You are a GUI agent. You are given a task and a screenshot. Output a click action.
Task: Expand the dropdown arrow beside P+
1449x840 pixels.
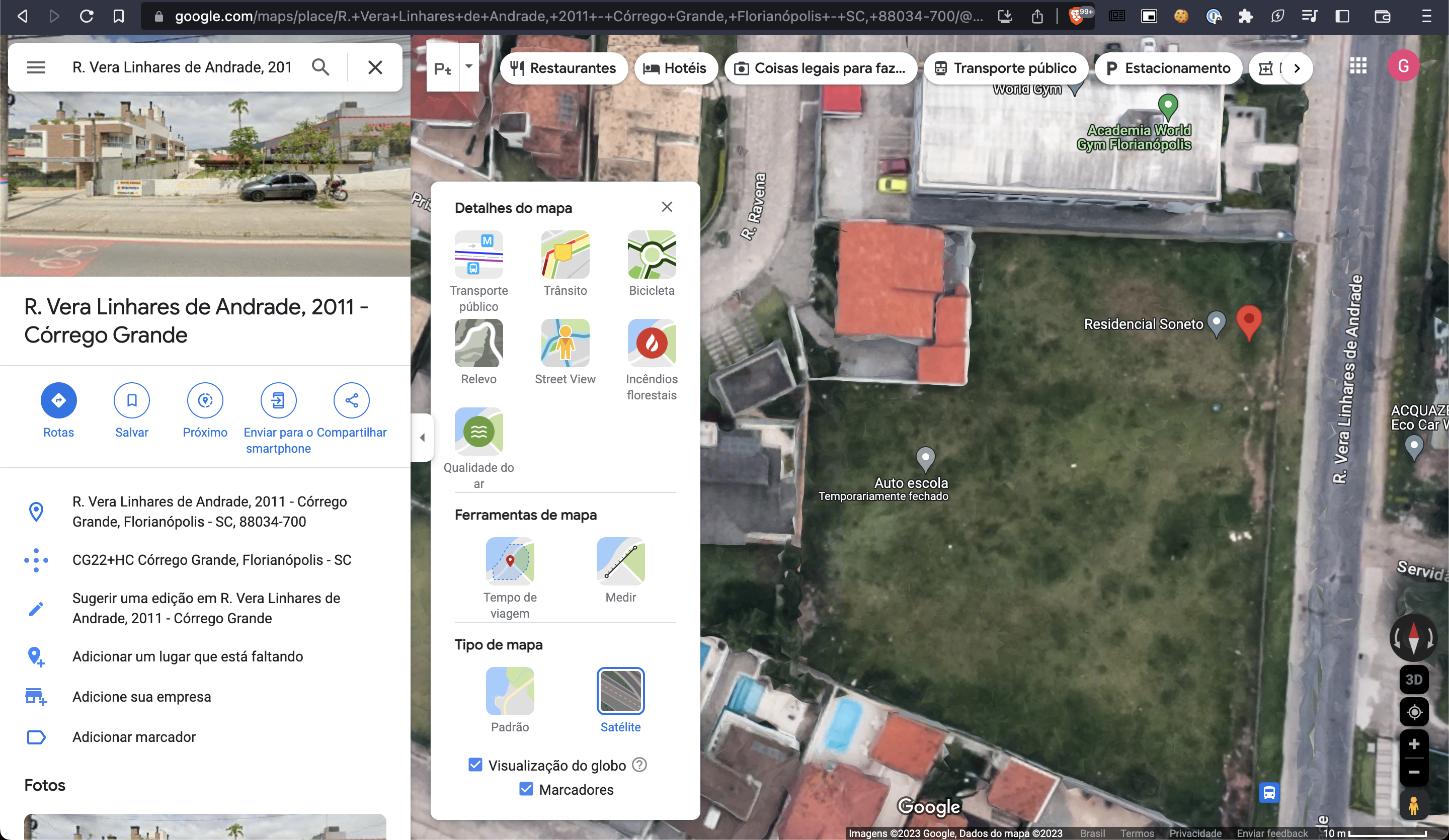[468, 67]
